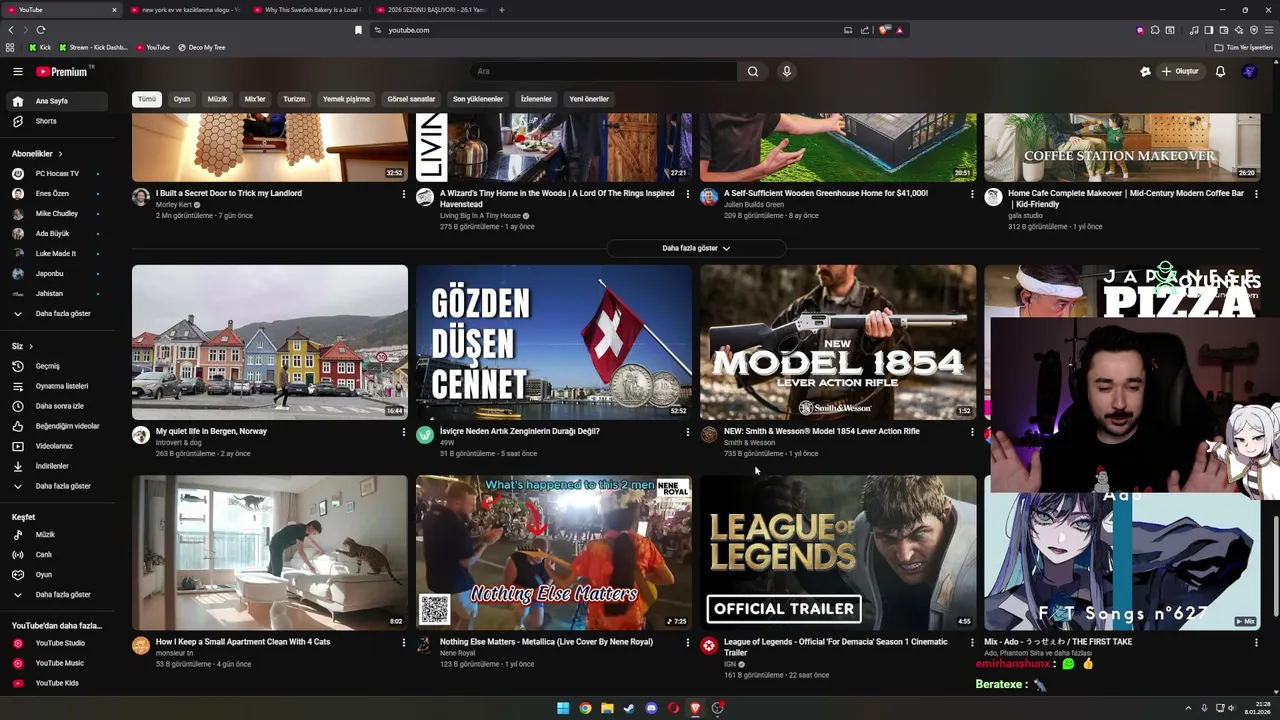This screenshot has height=720, width=1280.
Task: Open YouTube Music in the sidebar
Action: coord(55,663)
